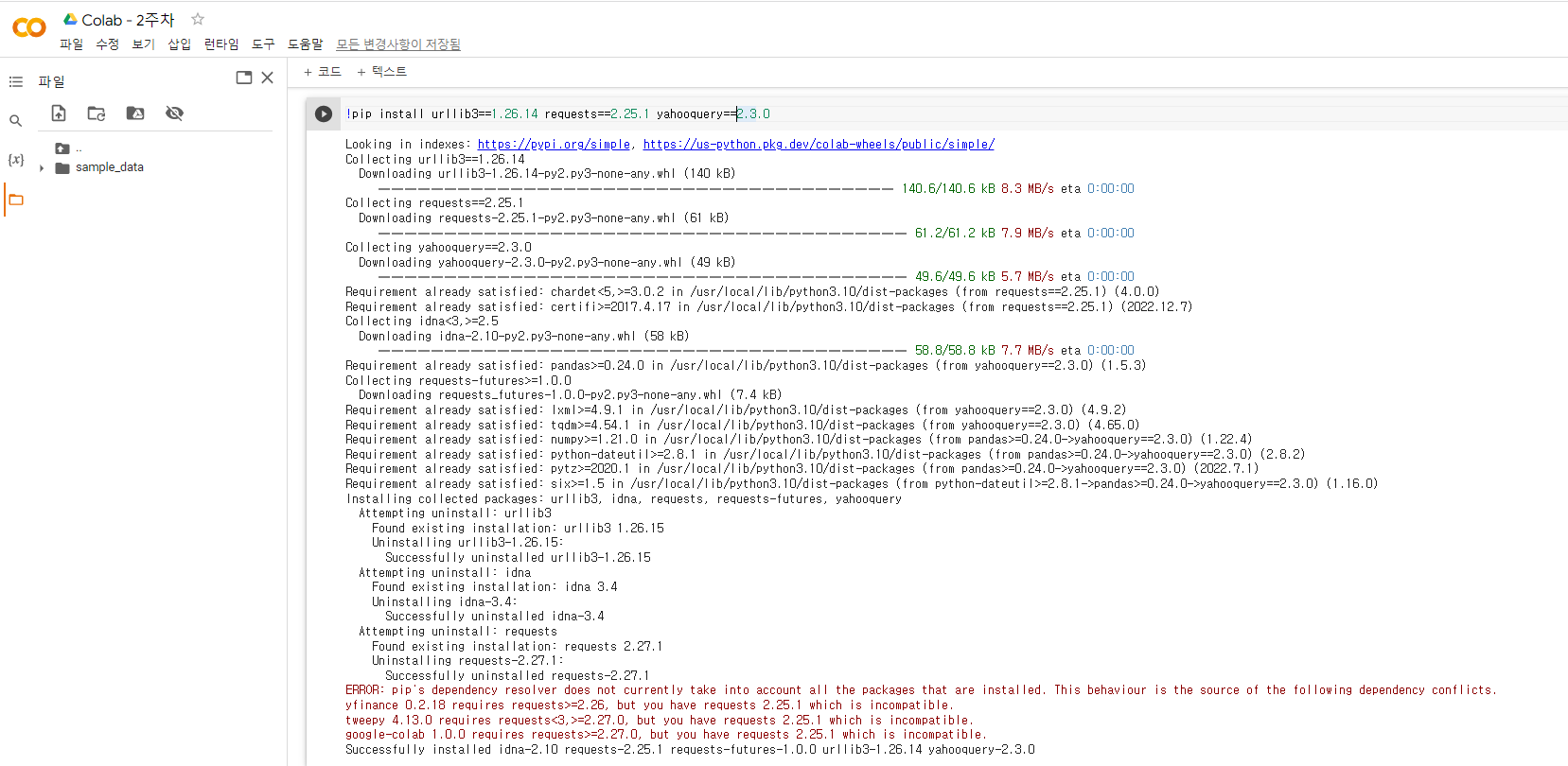Open the 런타임 menu
Screen dimensions: 1568x766
pos(221,44)
